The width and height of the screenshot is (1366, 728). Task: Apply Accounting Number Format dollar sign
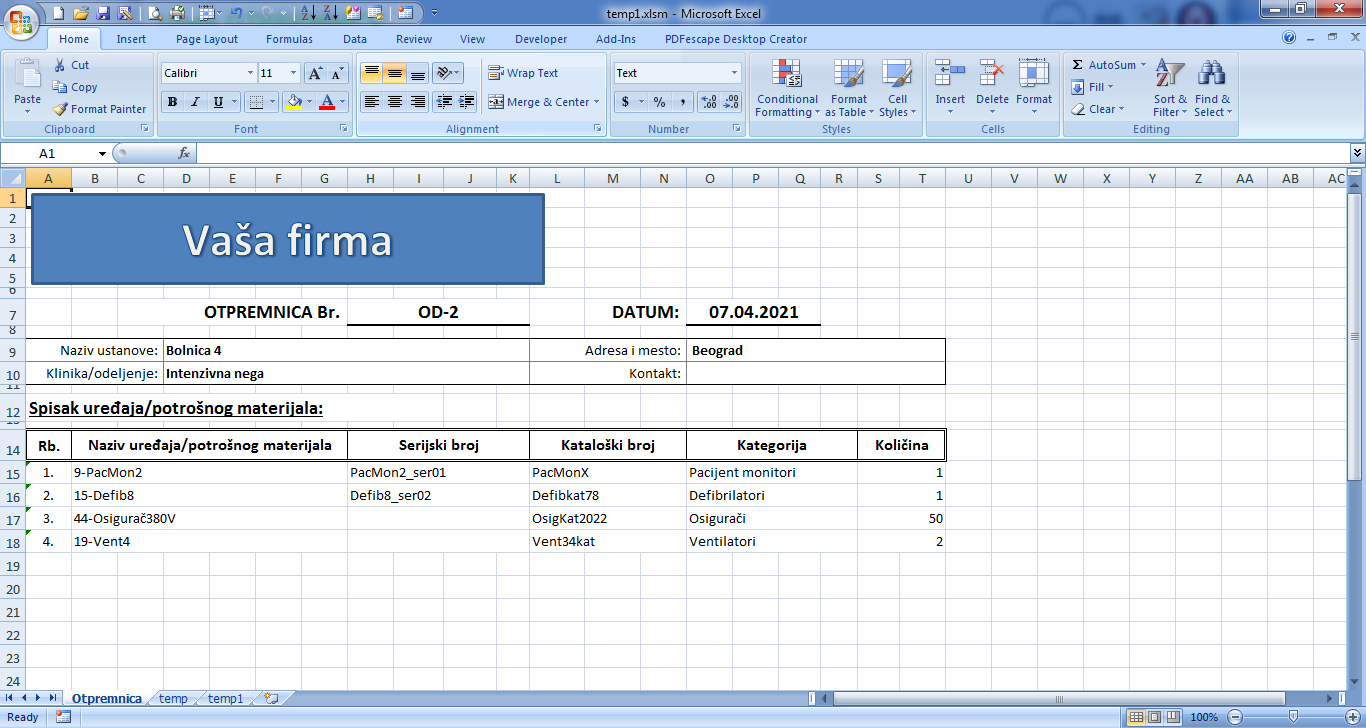tap(626, 102)
